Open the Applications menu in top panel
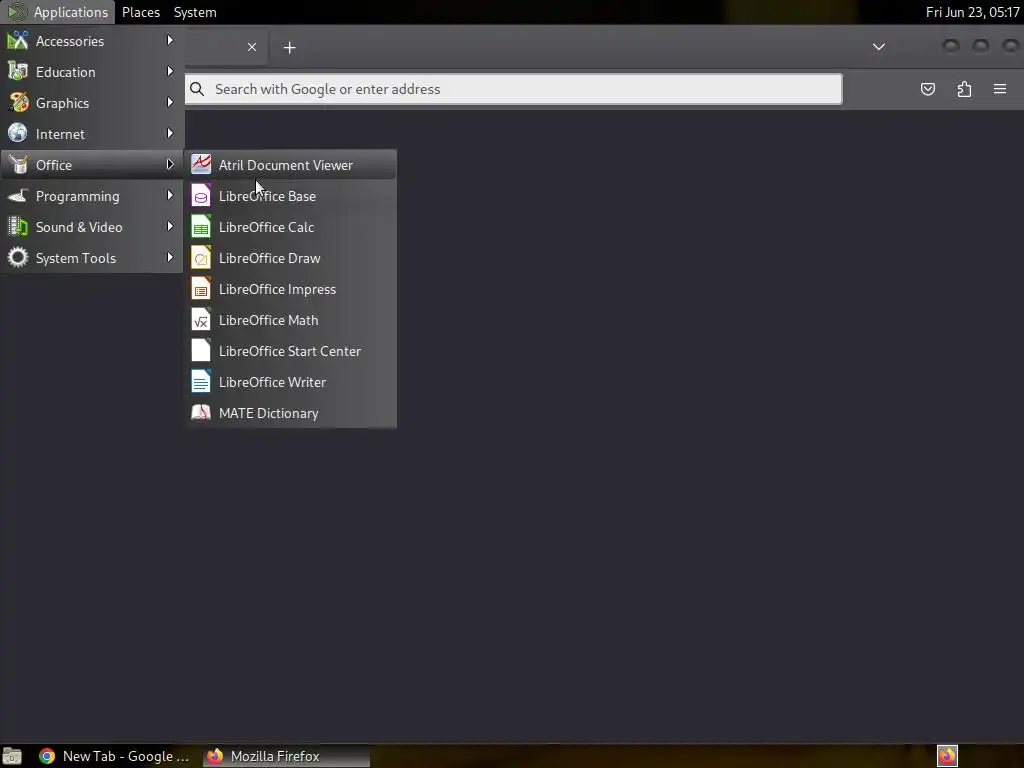Image resolution: width=1024 pixels, height=768 pixels. [x=58, y=12]
